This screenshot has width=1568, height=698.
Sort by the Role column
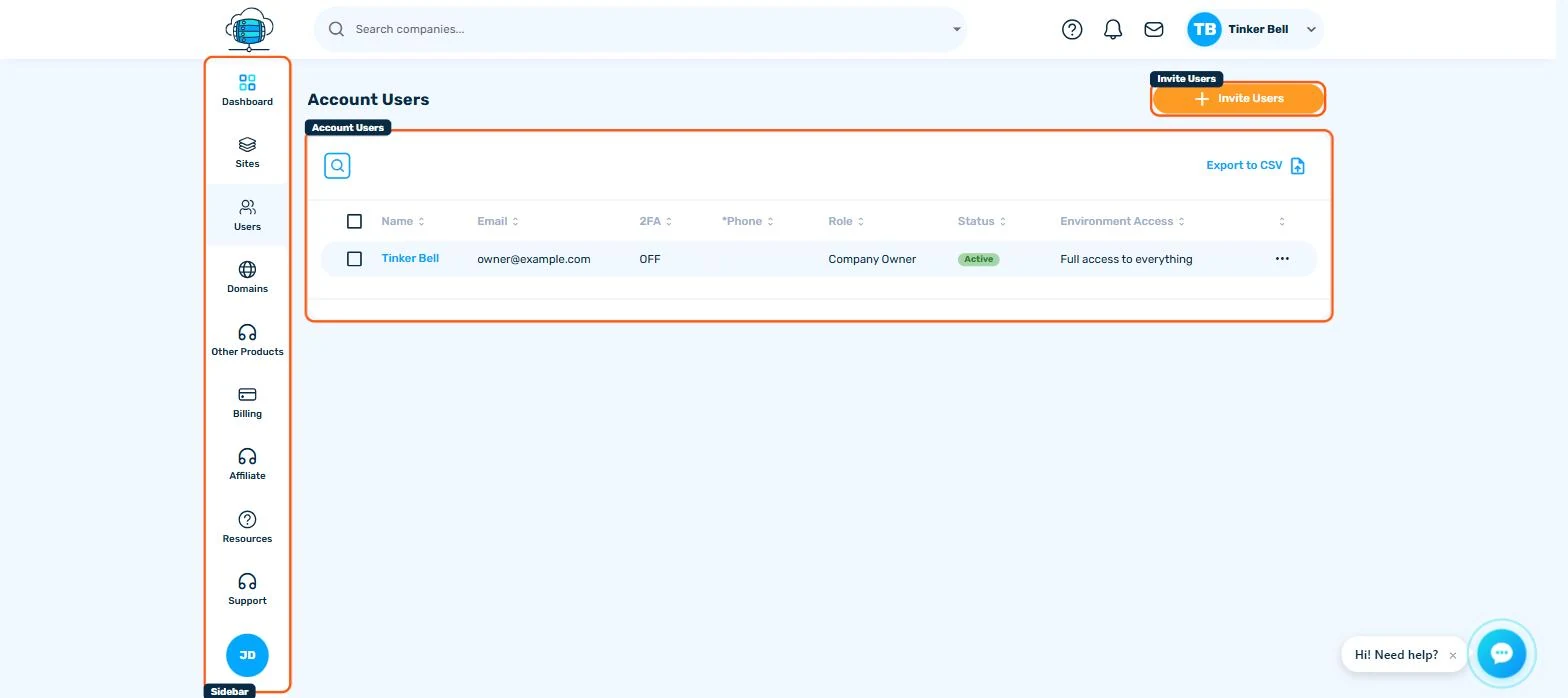point(846,221)
